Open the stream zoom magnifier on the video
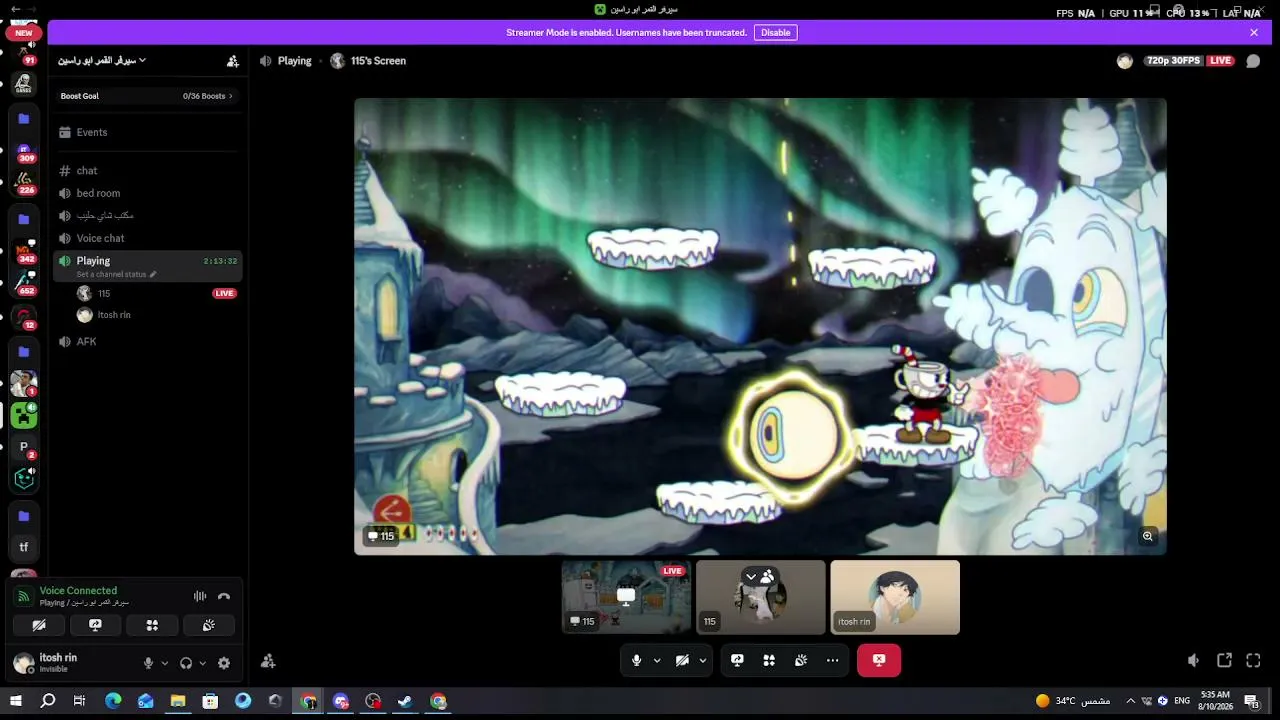1280x720 pixels. [1148, 536]
